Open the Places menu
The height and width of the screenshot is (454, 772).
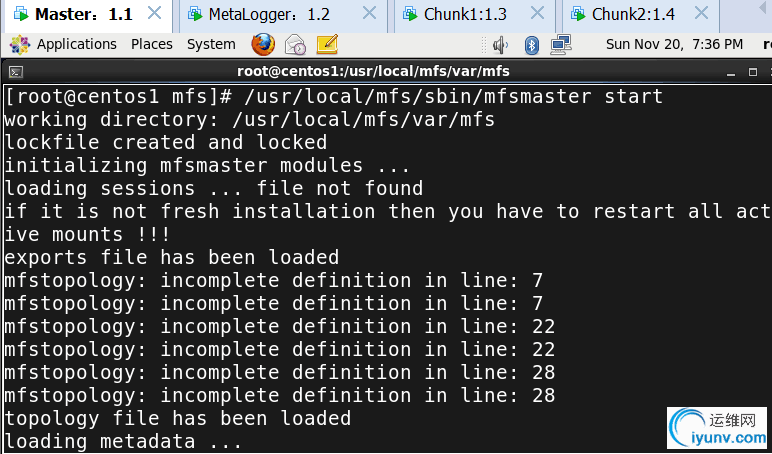pyautogui.click(x=152, y=44)
